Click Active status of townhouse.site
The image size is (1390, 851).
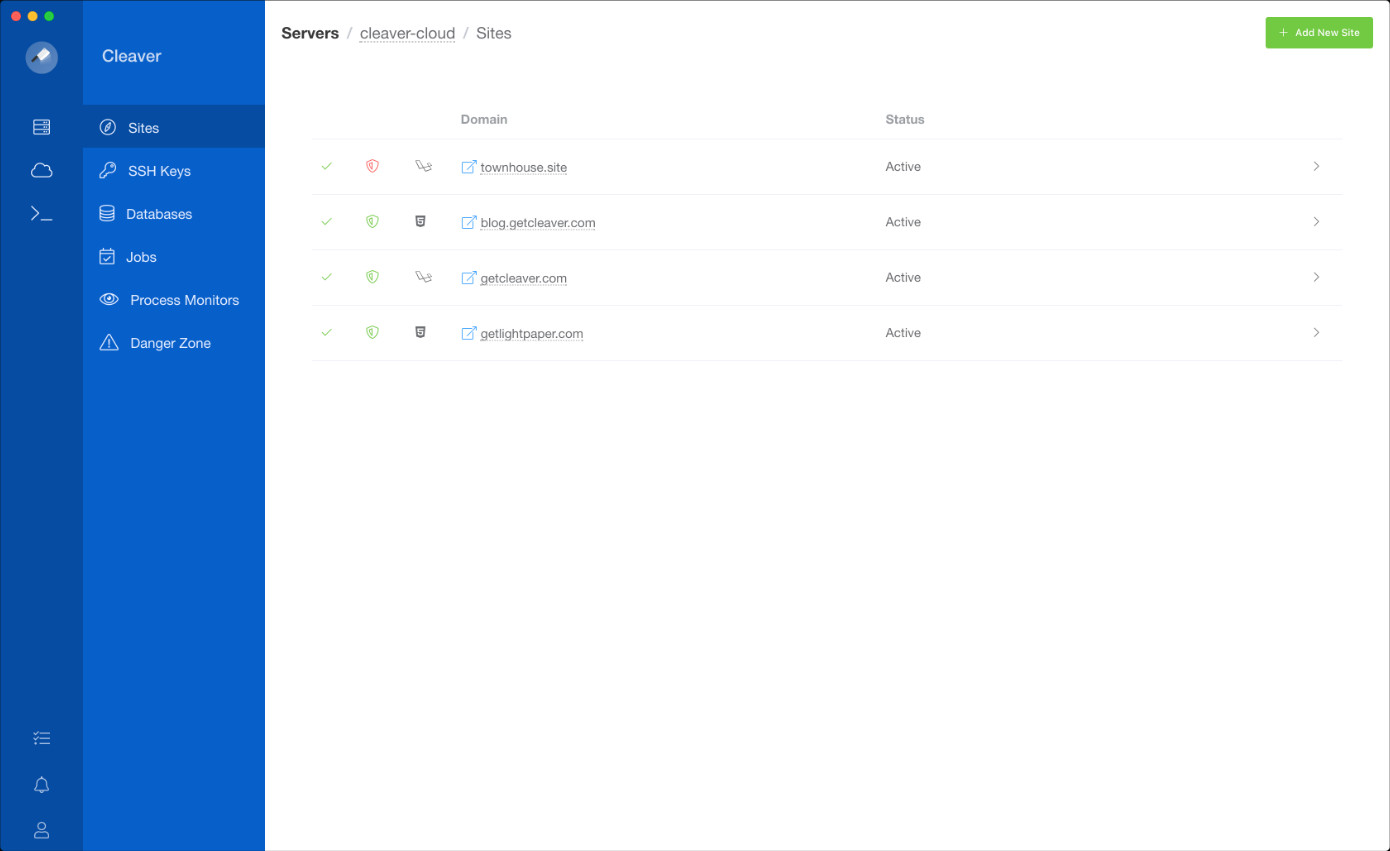(x=903, y=167)
